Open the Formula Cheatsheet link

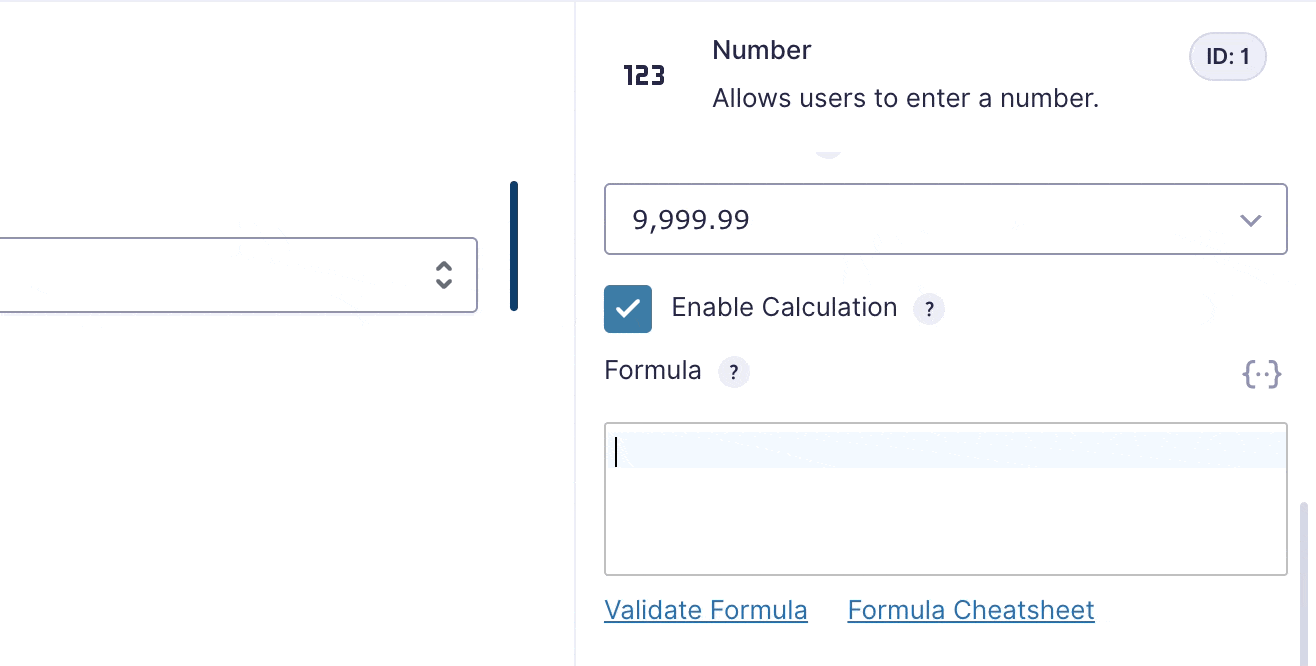tap(971, 610)
